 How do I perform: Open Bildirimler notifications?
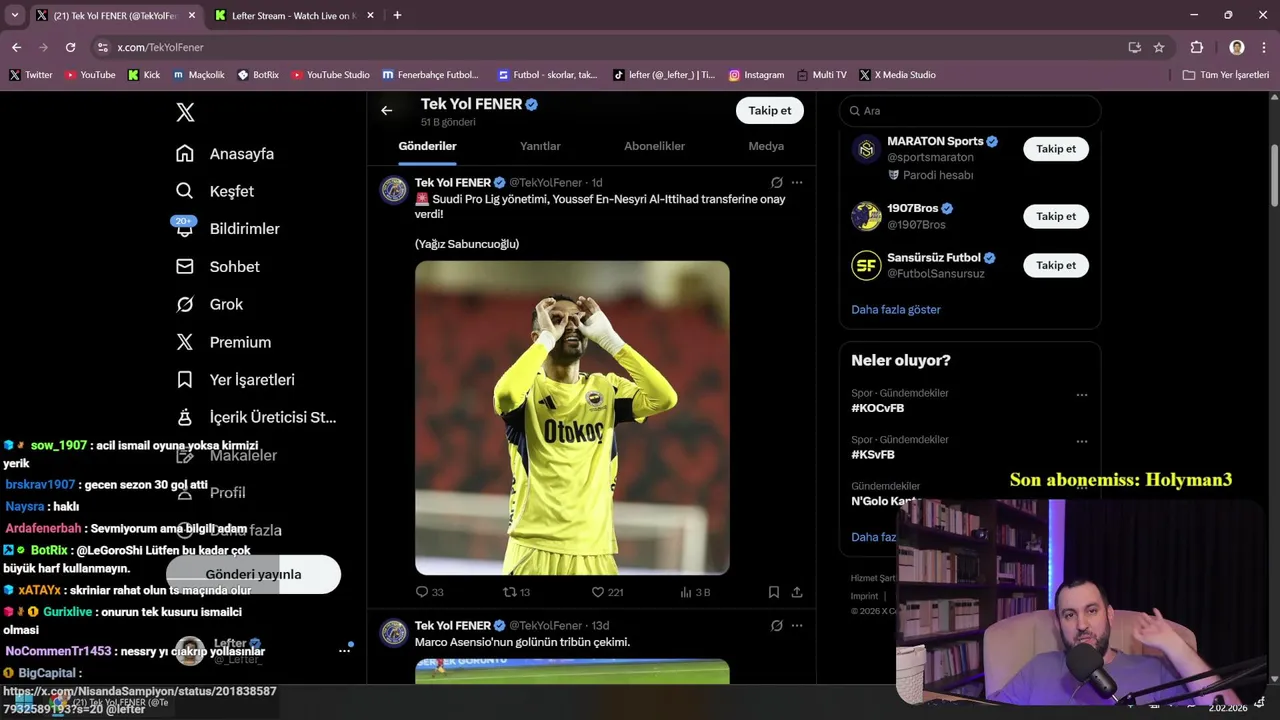[228, 229]
